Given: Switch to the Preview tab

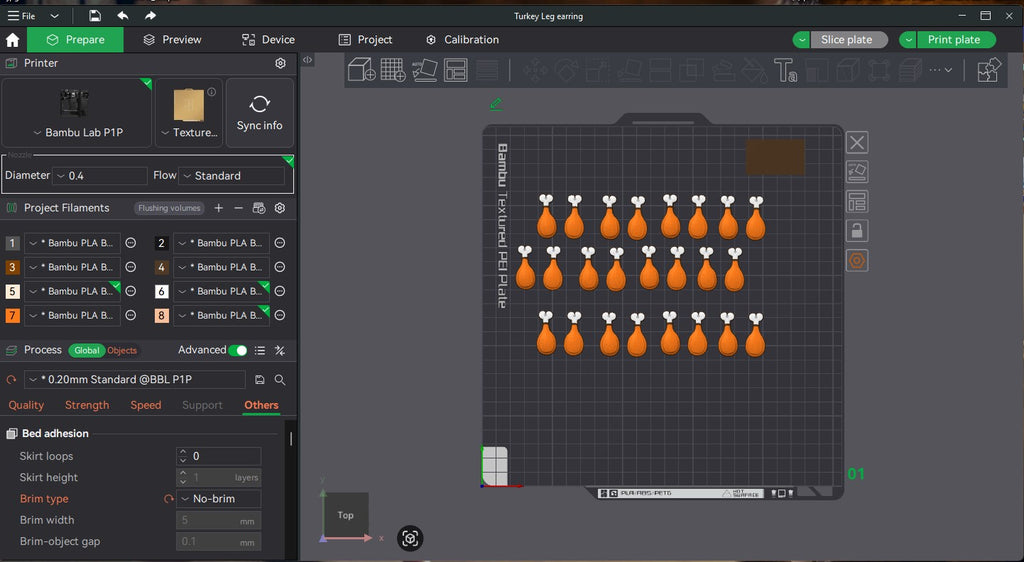Looking at the screenshot, I should point(172,40).
